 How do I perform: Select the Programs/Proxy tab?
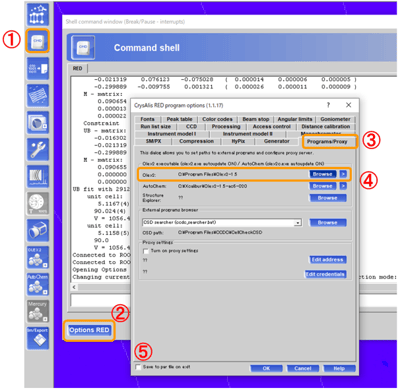[x=327, y=142]
